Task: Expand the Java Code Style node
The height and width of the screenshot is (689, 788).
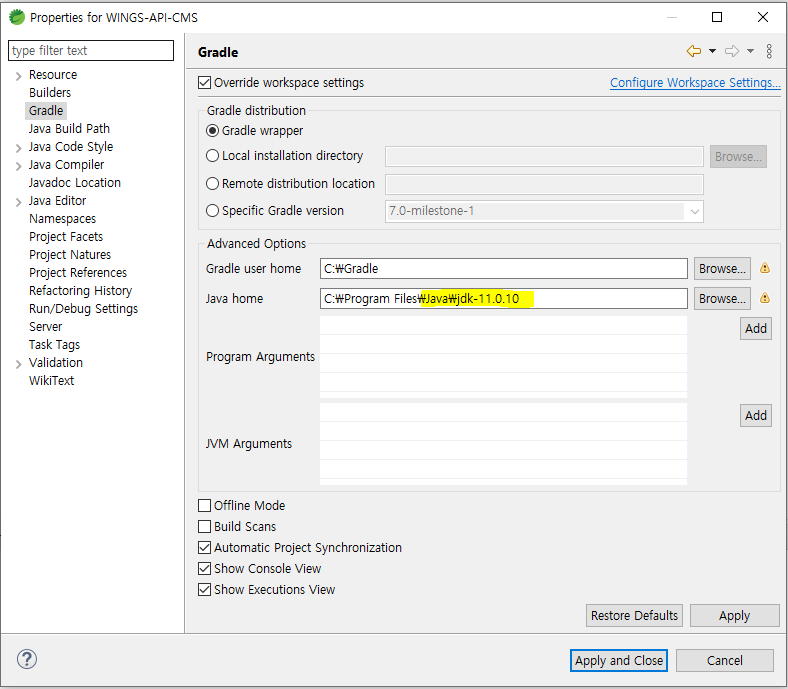Action: coord(19,148)
